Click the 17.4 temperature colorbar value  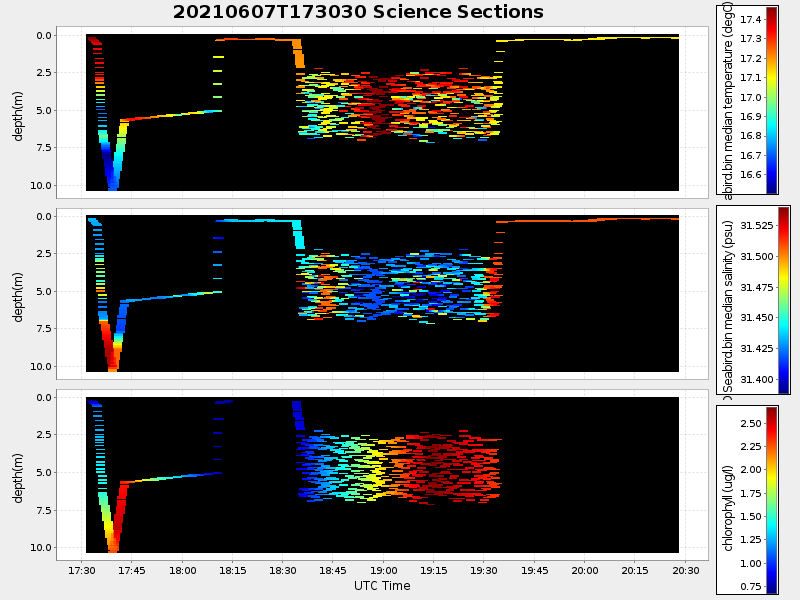pyautogui.click(x=750, y=19)
